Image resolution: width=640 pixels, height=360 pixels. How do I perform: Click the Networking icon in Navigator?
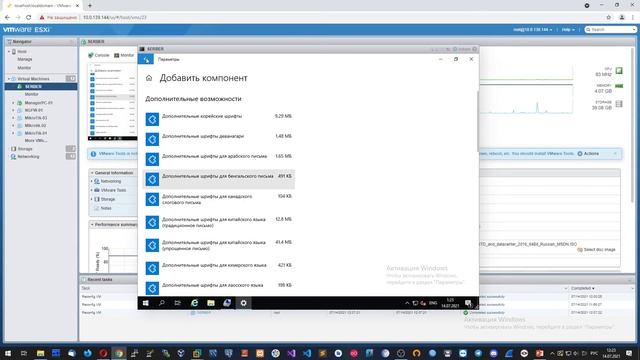13,157
